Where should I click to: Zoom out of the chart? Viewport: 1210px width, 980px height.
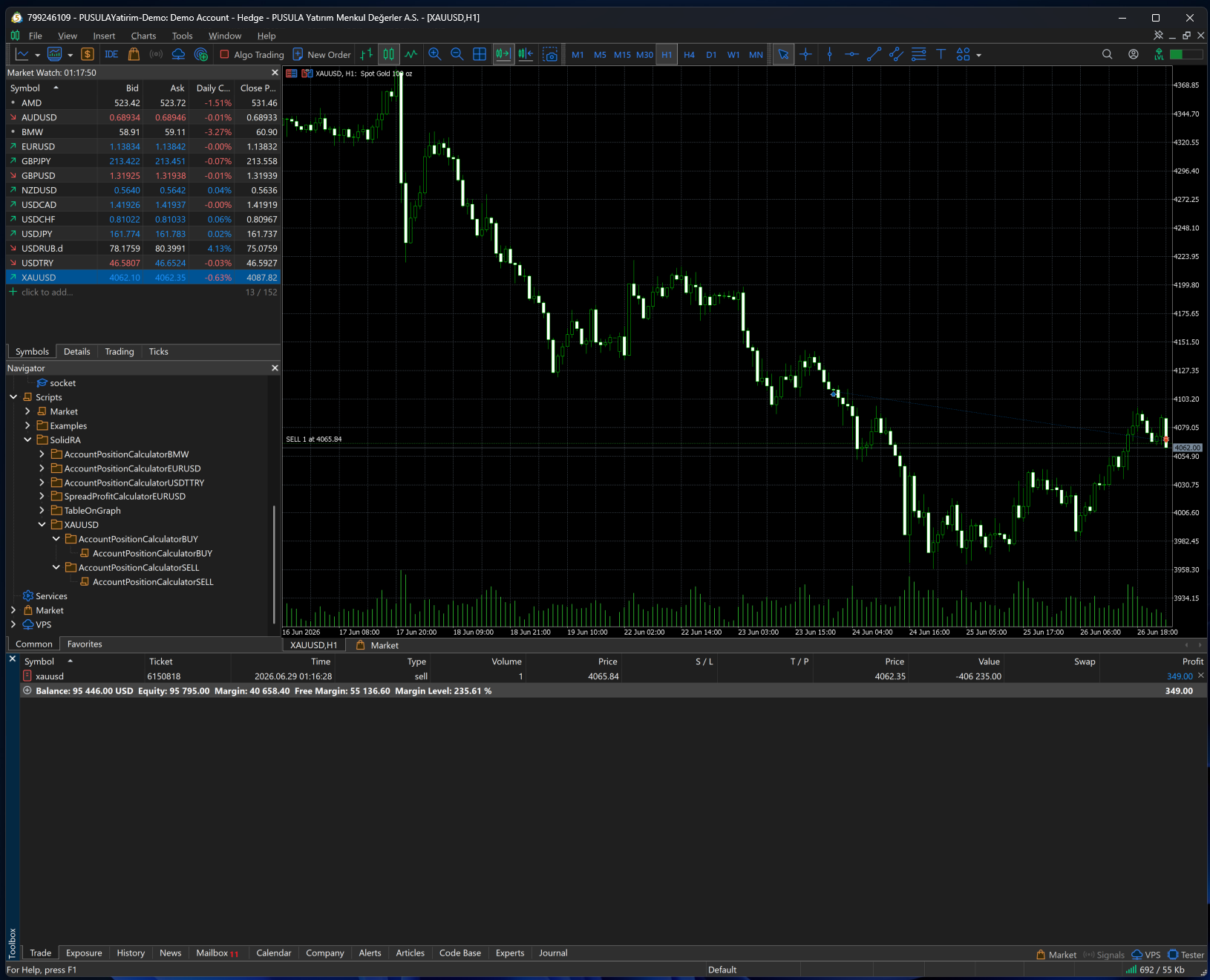coord(457,54)
